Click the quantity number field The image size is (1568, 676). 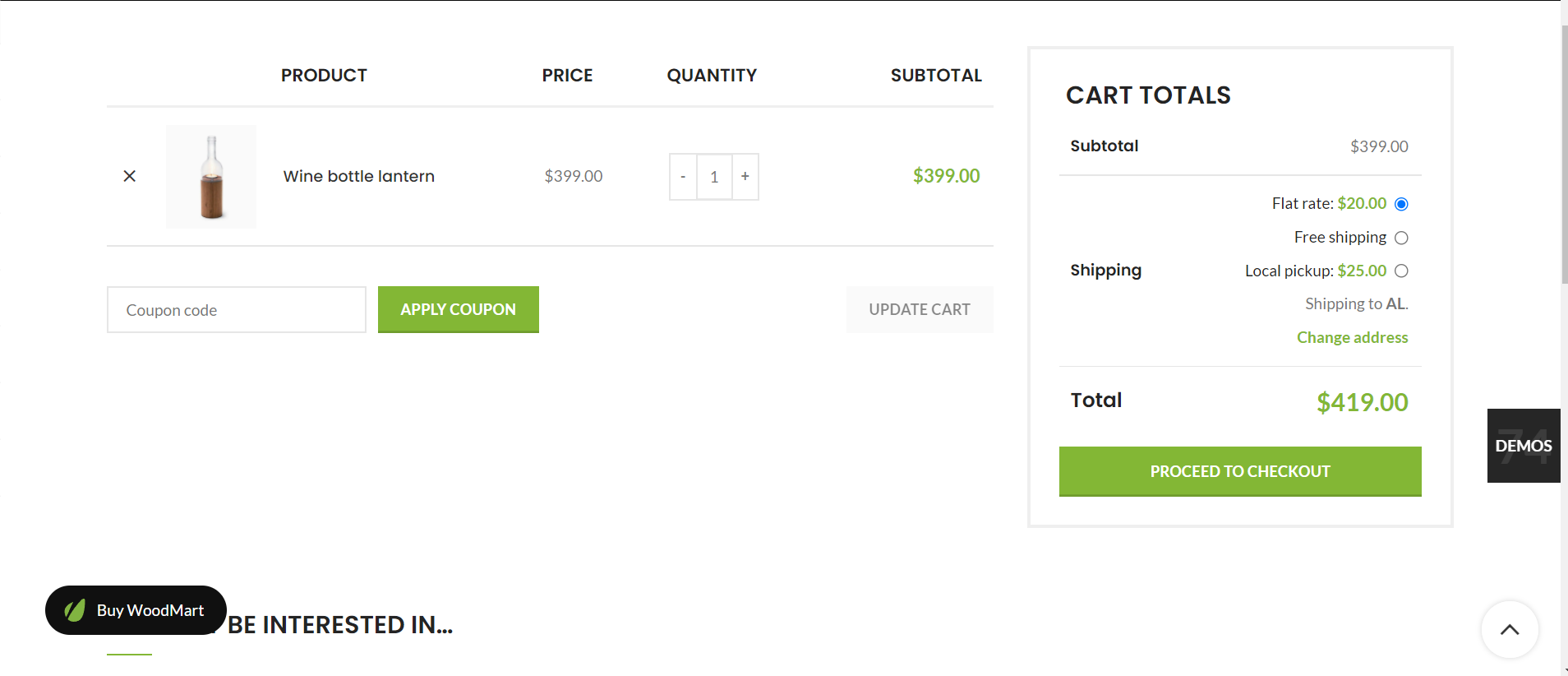pyautogui.click(x=714, y=177)
